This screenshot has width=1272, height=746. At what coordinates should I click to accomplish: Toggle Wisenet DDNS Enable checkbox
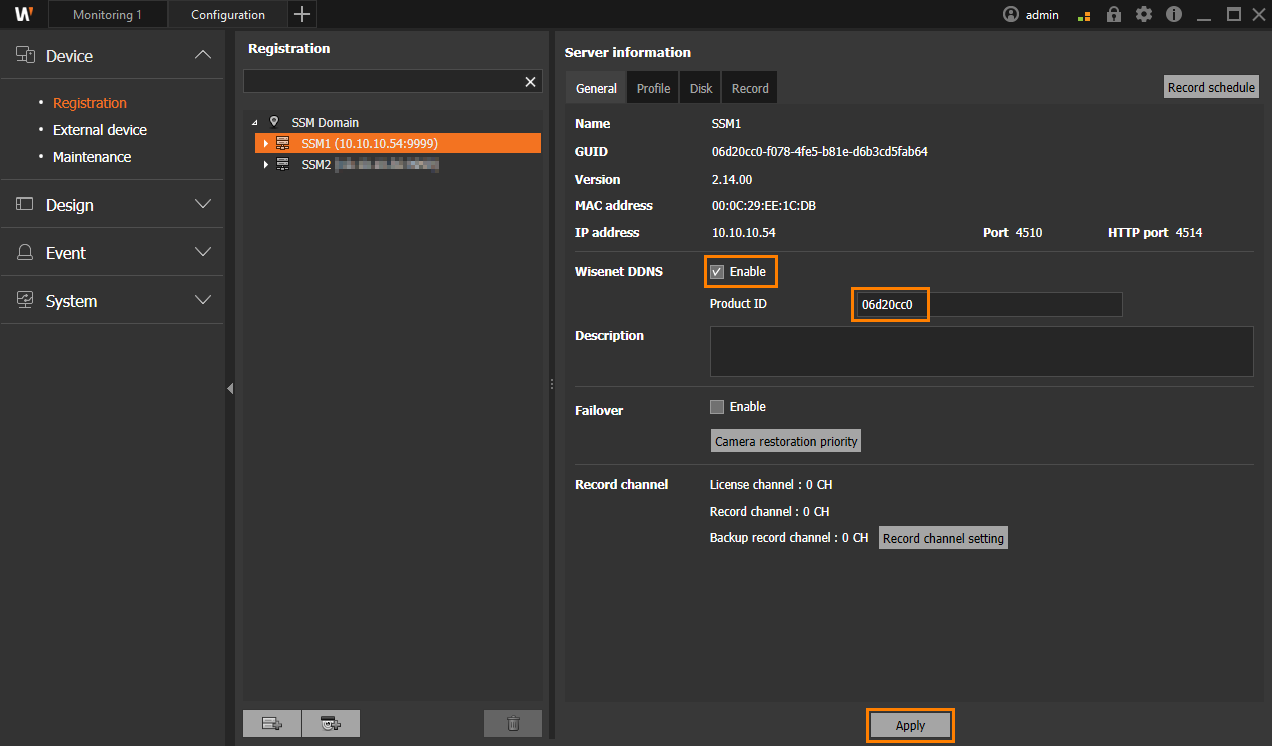pyautogui.click(x=717, y=272)
